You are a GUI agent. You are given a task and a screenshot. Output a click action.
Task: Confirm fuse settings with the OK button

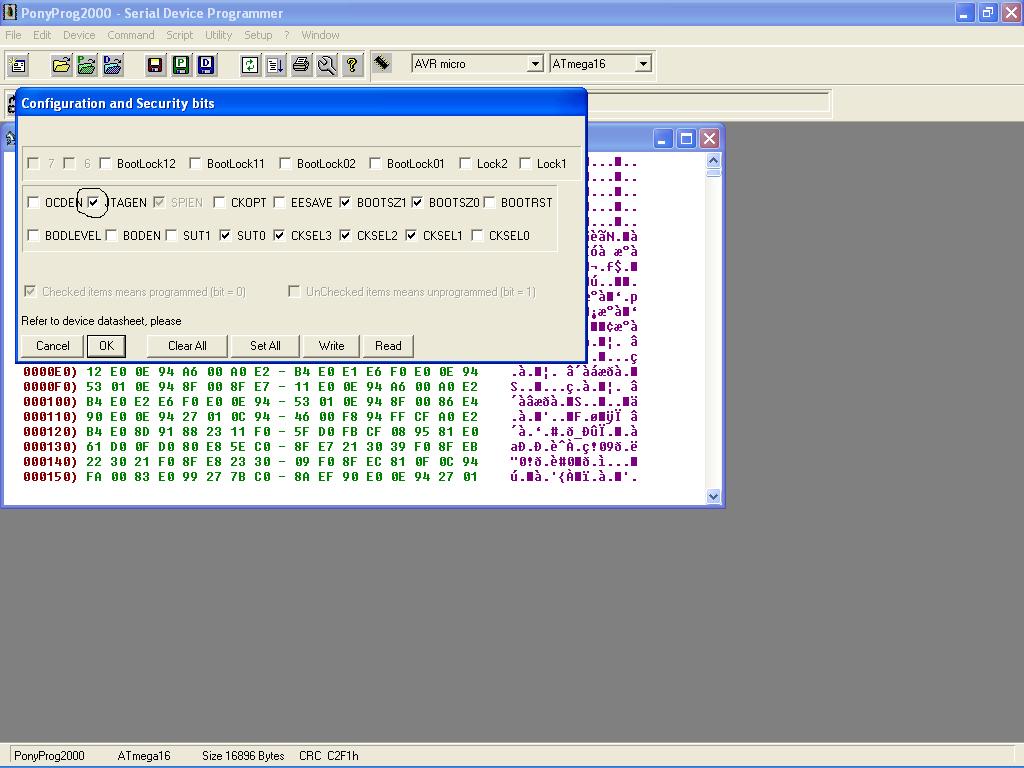[x=106, y=346]
